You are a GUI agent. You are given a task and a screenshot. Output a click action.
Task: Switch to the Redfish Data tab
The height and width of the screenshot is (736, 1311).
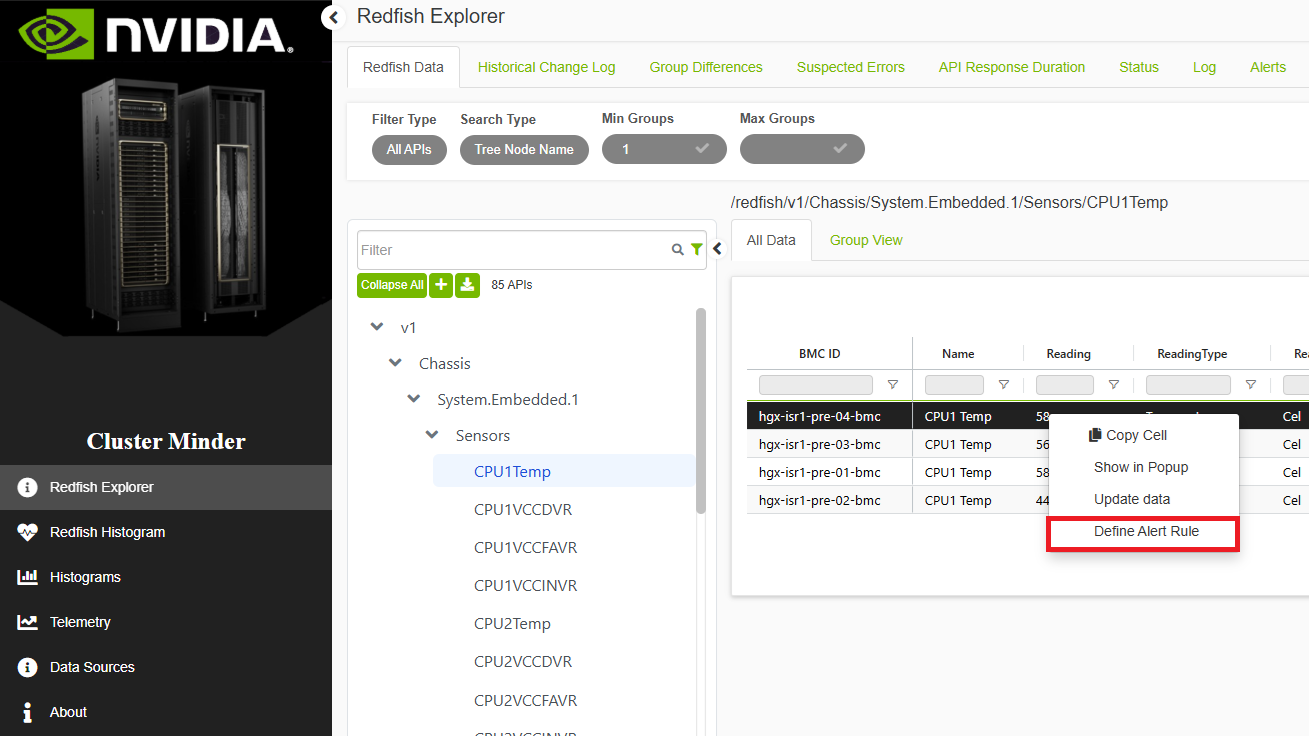[403, 67]
